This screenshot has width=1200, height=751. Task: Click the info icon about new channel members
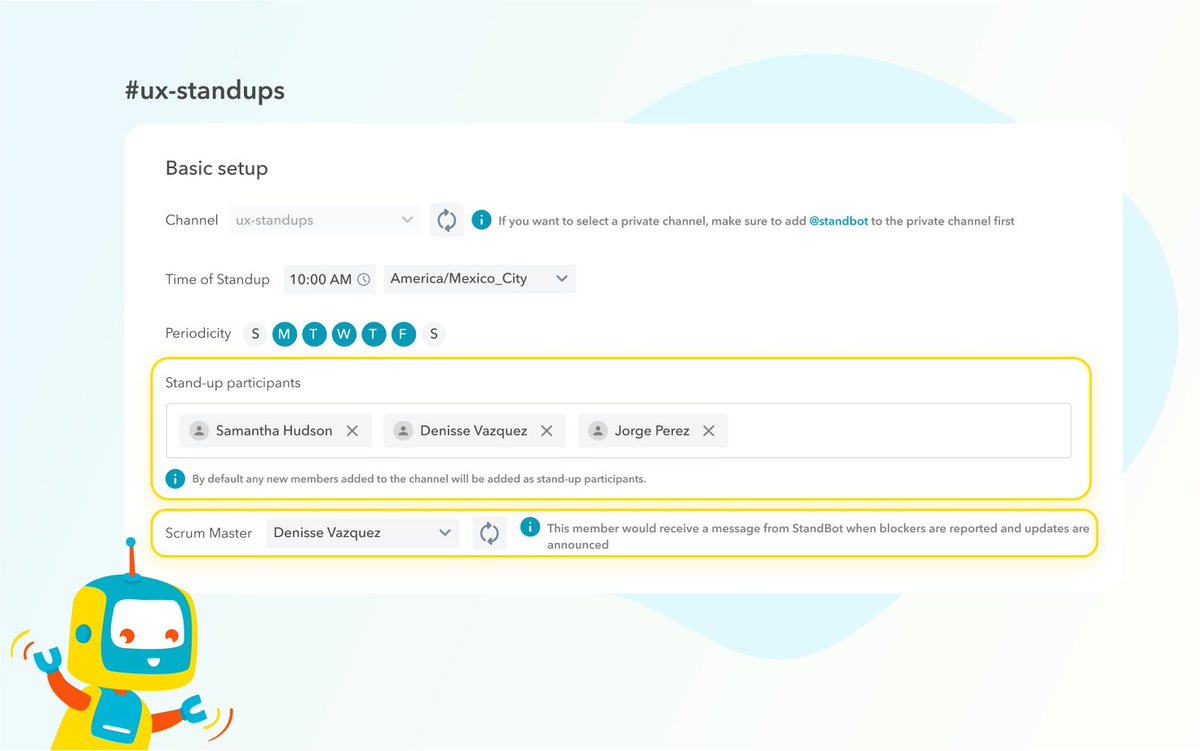[x=175, y=478]
